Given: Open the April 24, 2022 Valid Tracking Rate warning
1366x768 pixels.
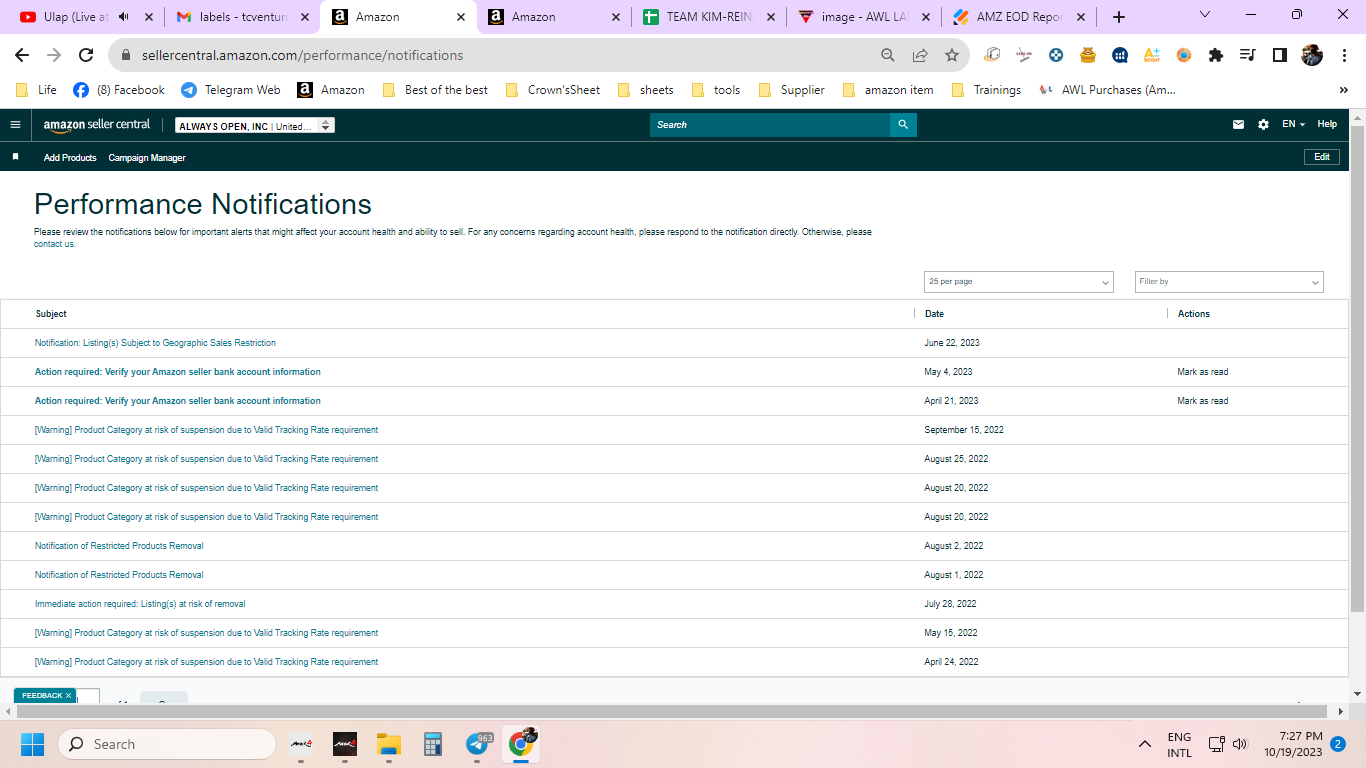Looking at the screenshot, I should (206, 662).
